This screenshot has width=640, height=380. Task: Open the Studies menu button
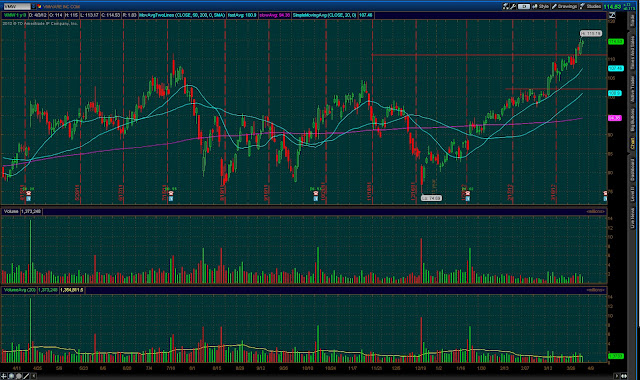591,6
